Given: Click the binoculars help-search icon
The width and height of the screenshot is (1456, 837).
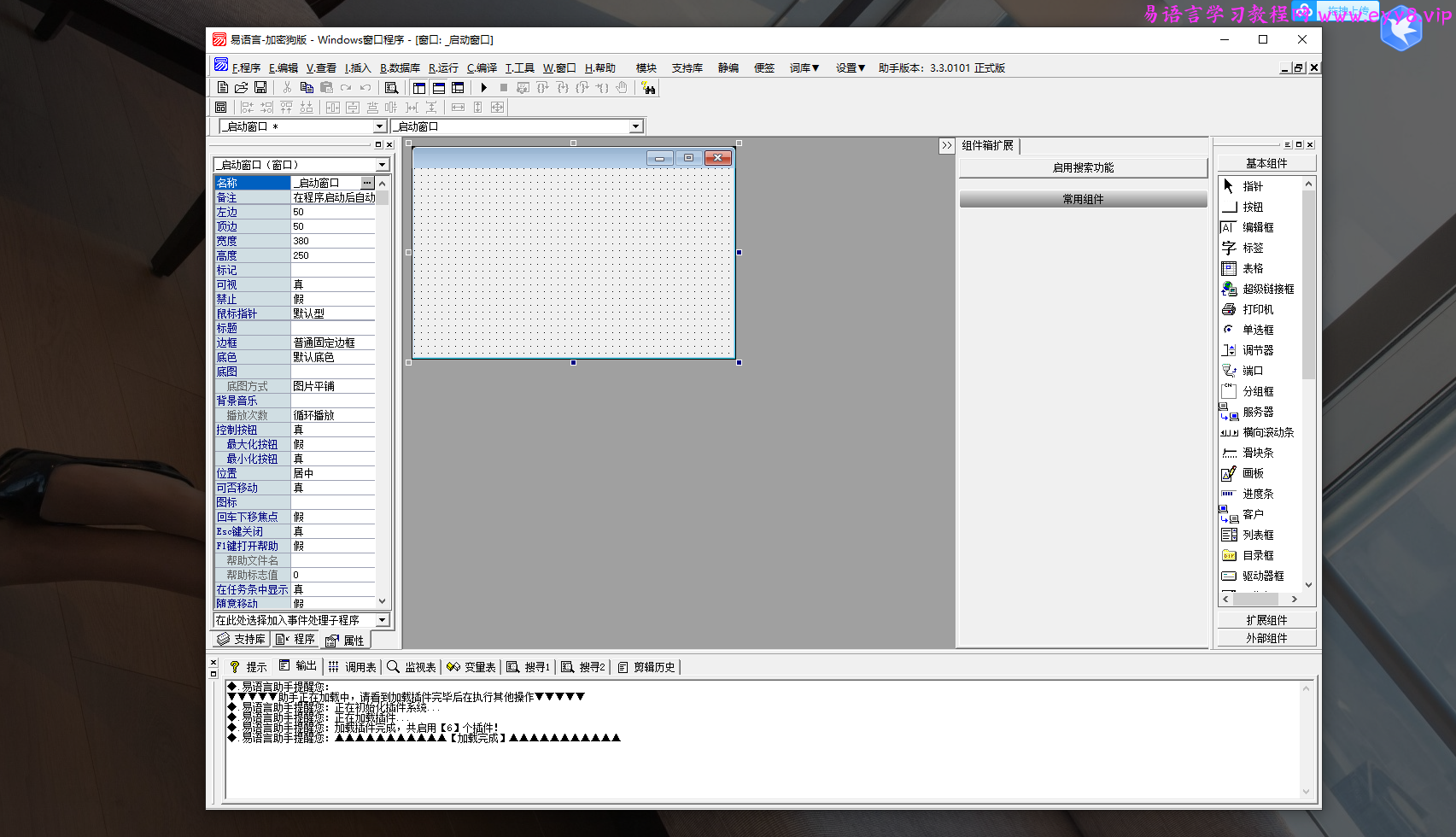Looking at the screenshot, I should [x=649, y=88].
